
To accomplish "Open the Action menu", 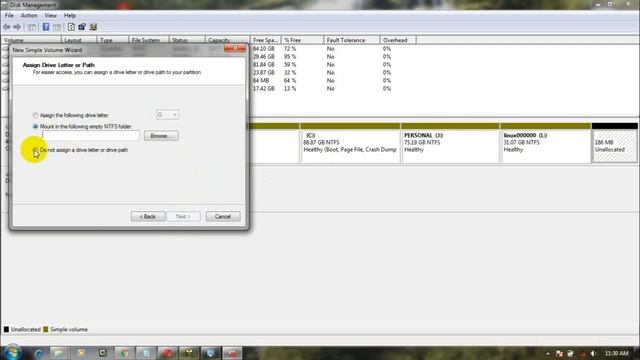I will (29, 16).
